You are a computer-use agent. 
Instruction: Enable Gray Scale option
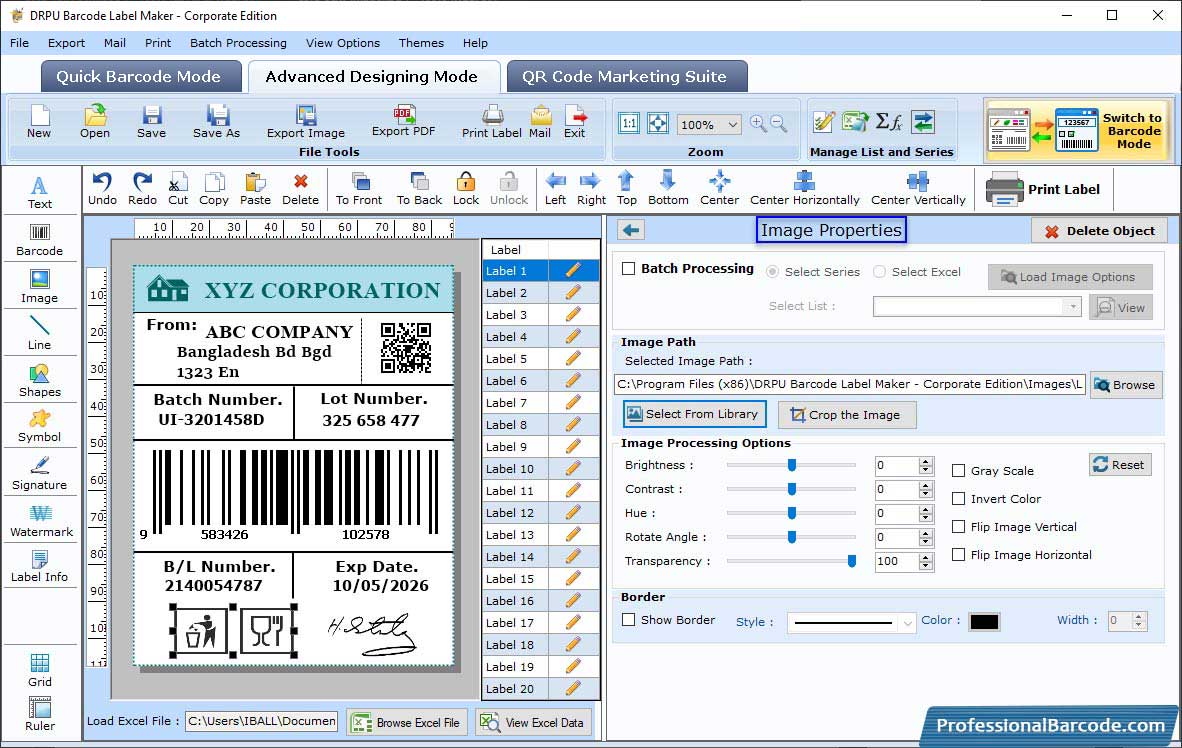[959, 471]
